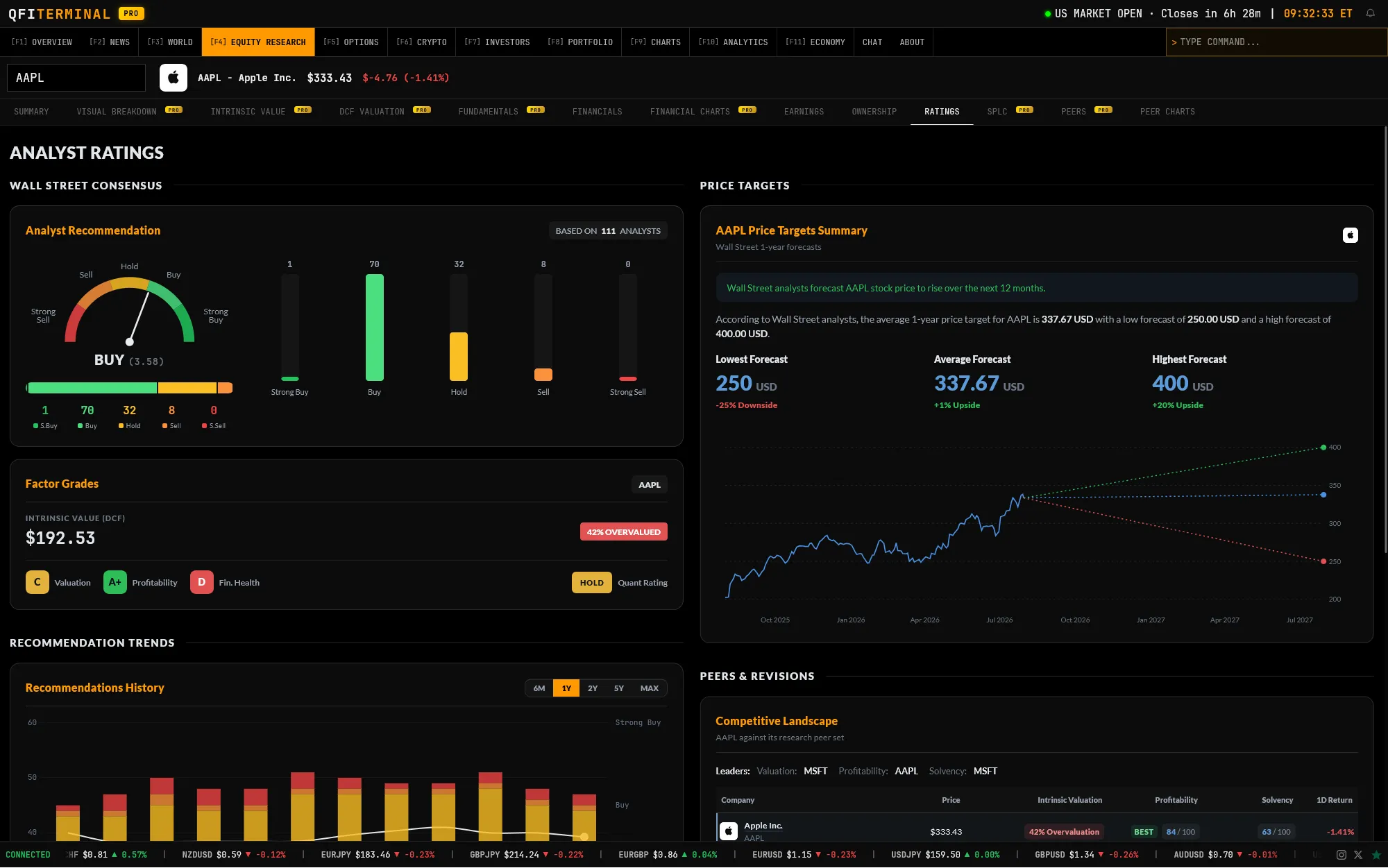Click the 42% OVERVALUED badge
Screen dimensions: 1388x868
(x=623, y=531)
